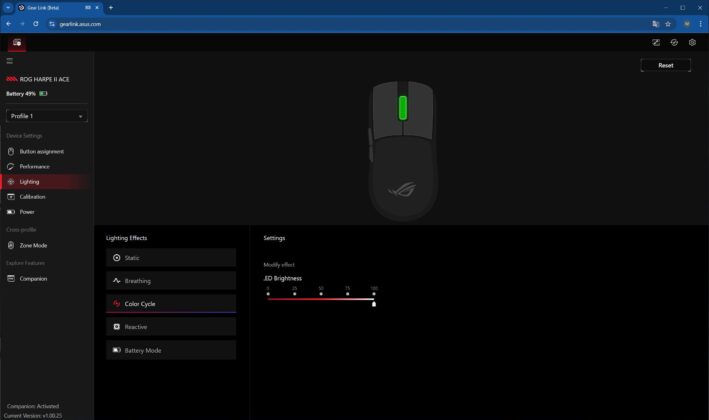Click the display/monitor icon in app header

tap(656, 42)
